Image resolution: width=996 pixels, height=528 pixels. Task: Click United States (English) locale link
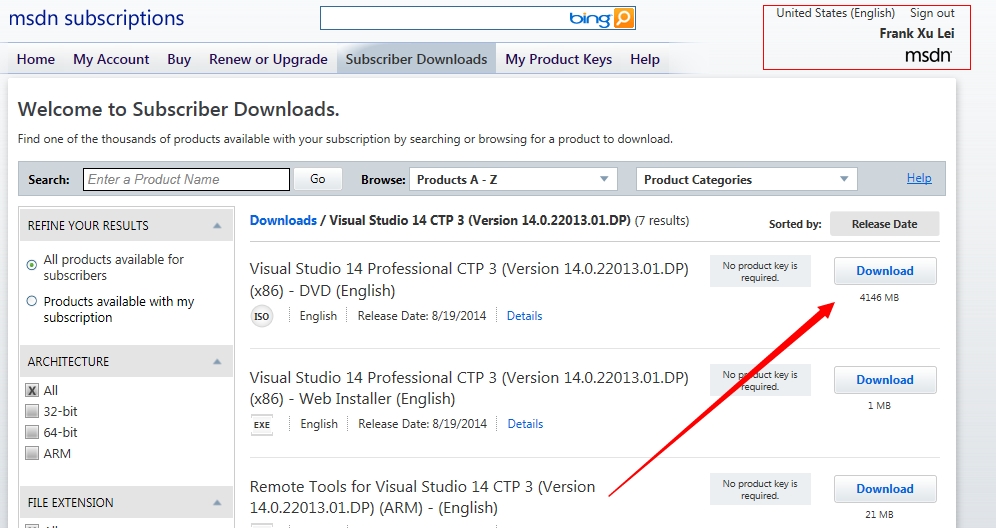[x=835, y=13]
